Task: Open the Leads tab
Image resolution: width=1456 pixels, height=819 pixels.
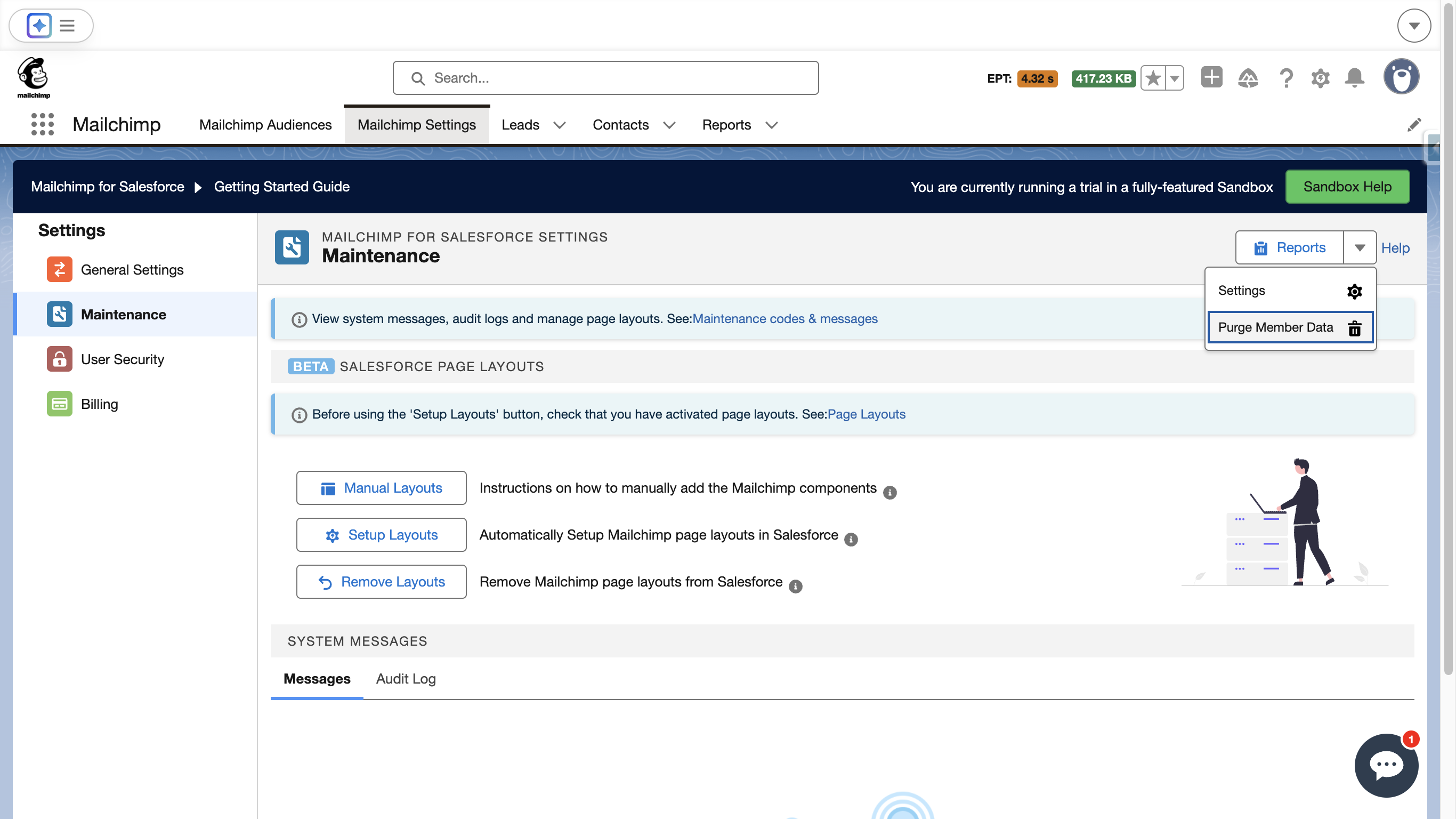Action: click(x=520, y=124)
